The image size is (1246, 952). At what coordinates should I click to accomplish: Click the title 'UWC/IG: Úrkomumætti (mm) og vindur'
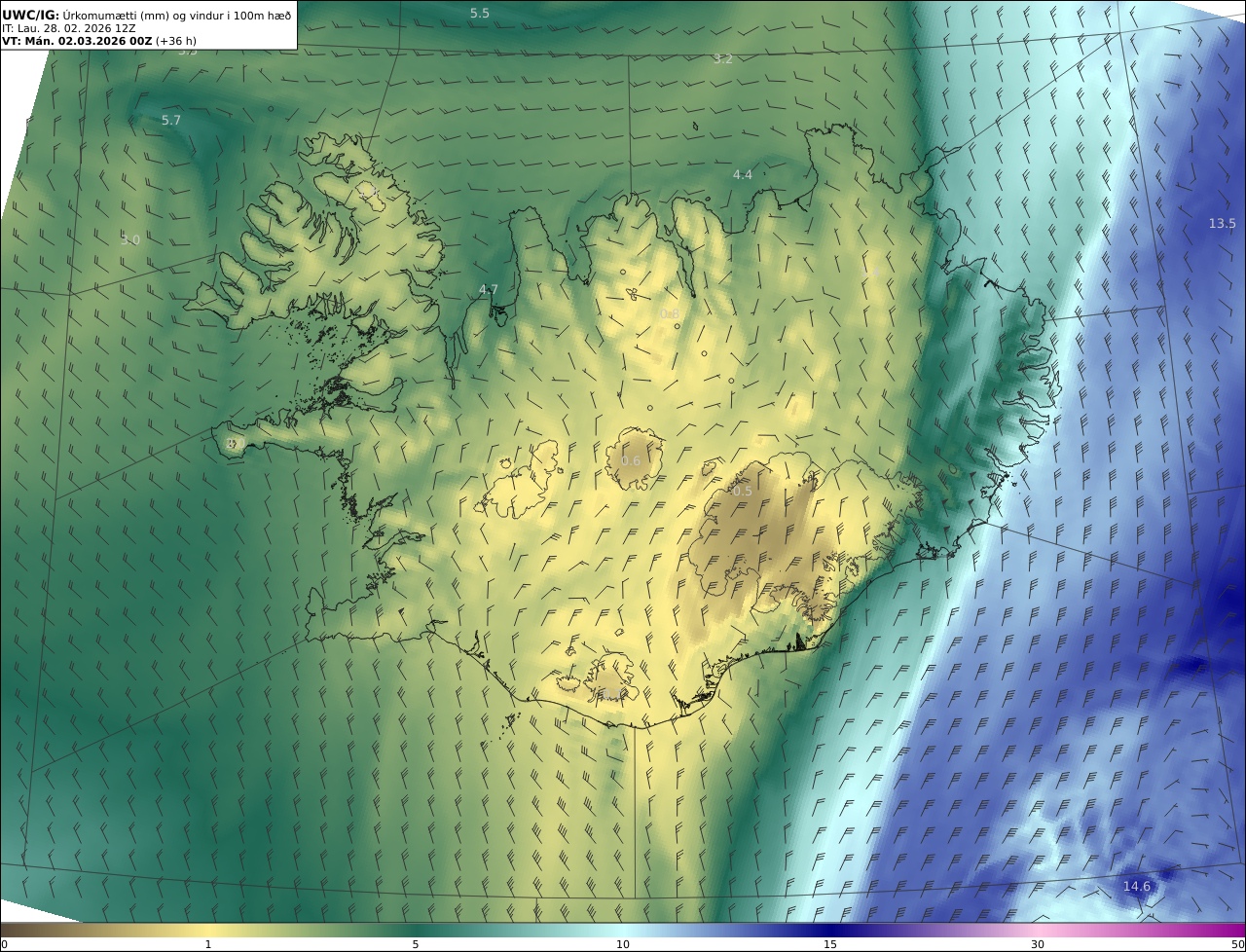coord(146,15)
